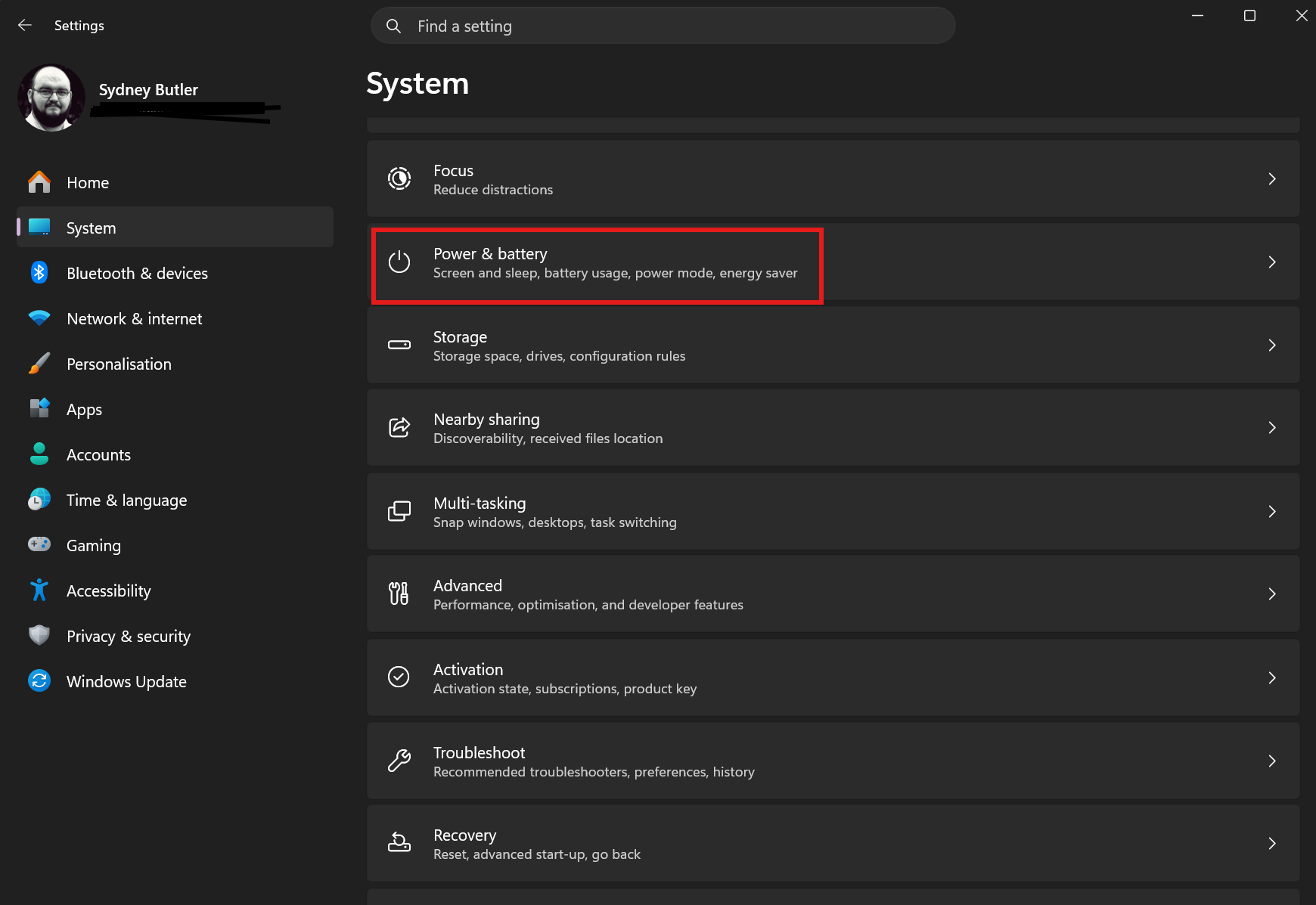Click the System monitor icon in sidebar
The height and width of the screenshot is (905, 1316).
click(x=39, y=228)
